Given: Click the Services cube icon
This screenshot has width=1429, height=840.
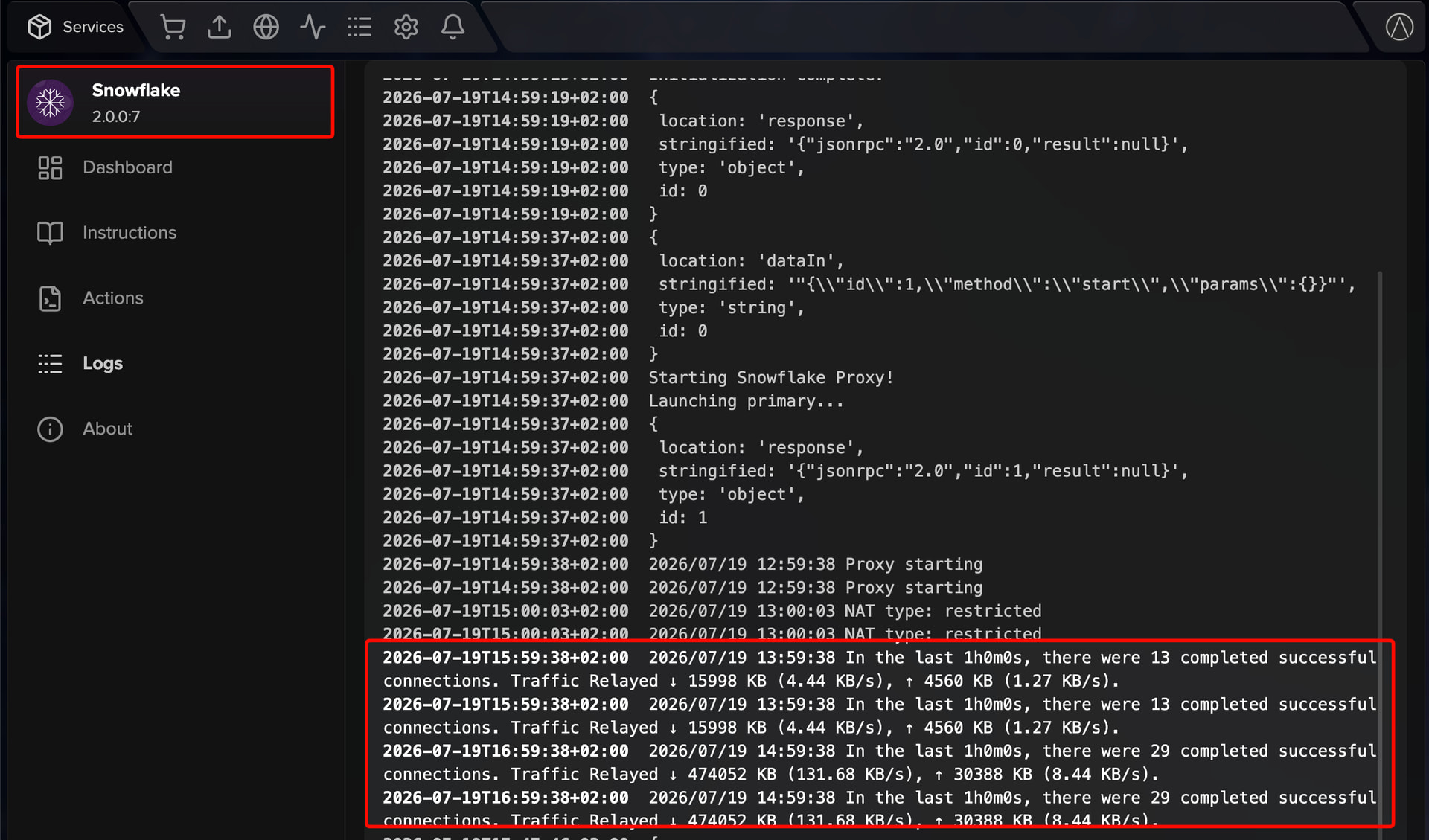Looking at the screenshot, I should point(39,27).
